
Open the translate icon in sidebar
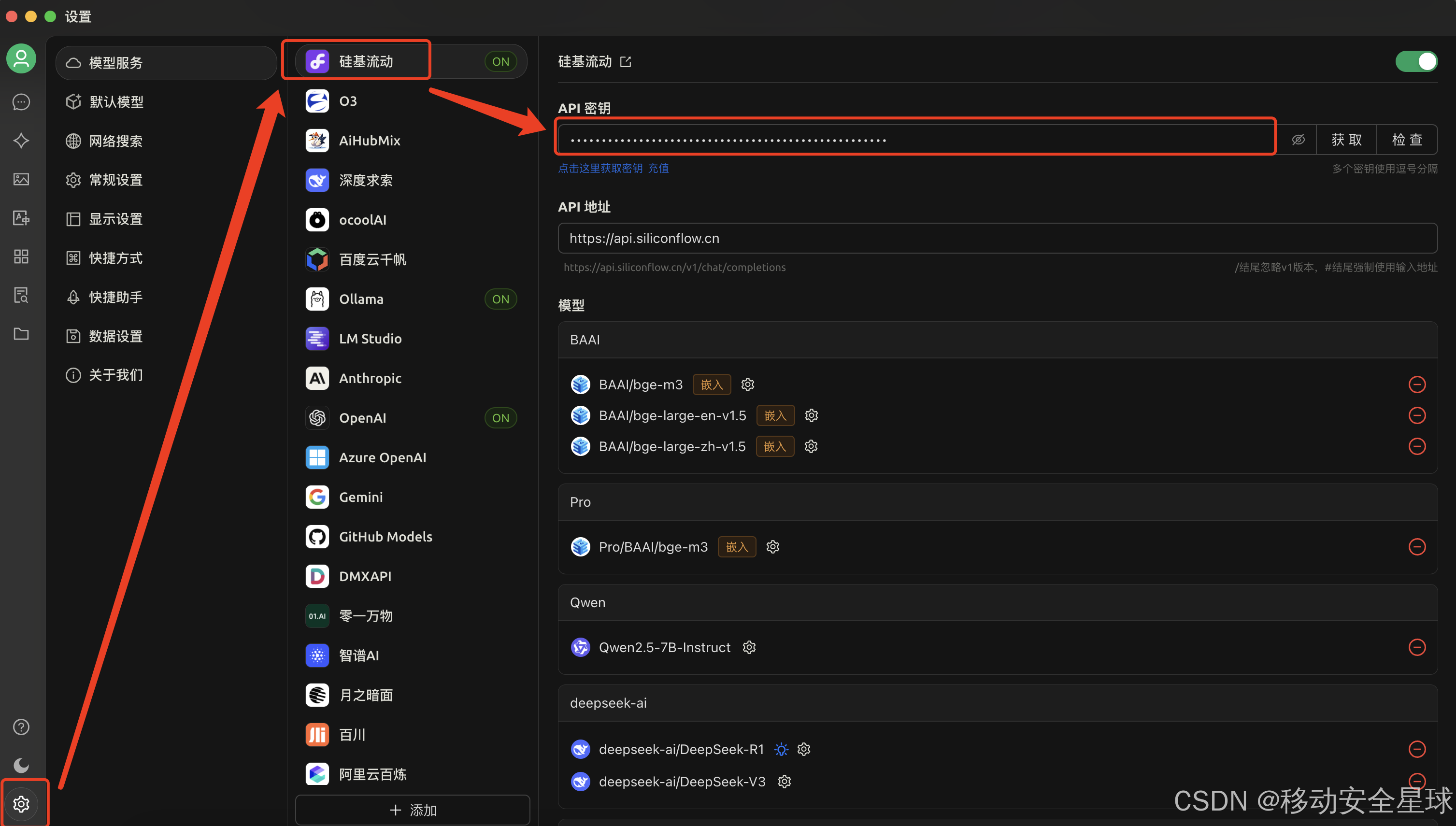click(x=21, y=218)
